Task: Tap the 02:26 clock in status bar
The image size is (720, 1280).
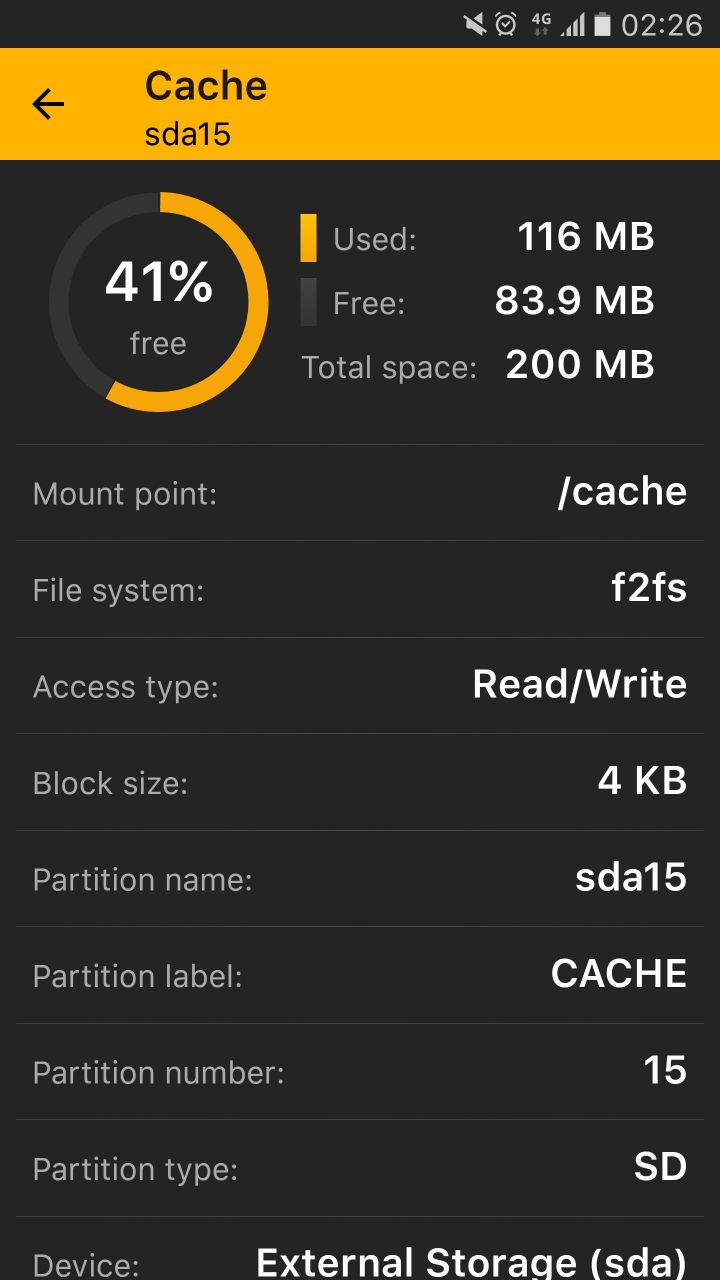Action: pyautogui.click(x=661, y=24)
